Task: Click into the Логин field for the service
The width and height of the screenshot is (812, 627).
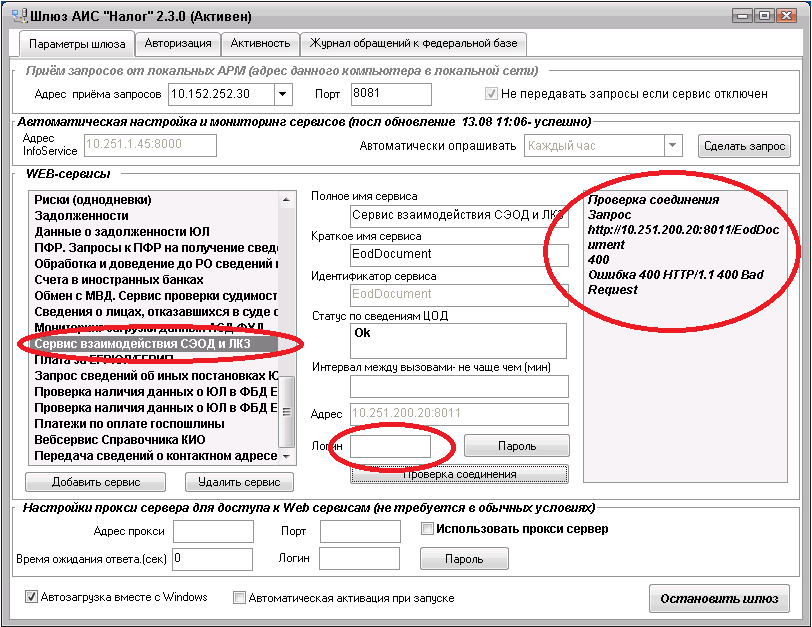Action: [x=390, y=446]
